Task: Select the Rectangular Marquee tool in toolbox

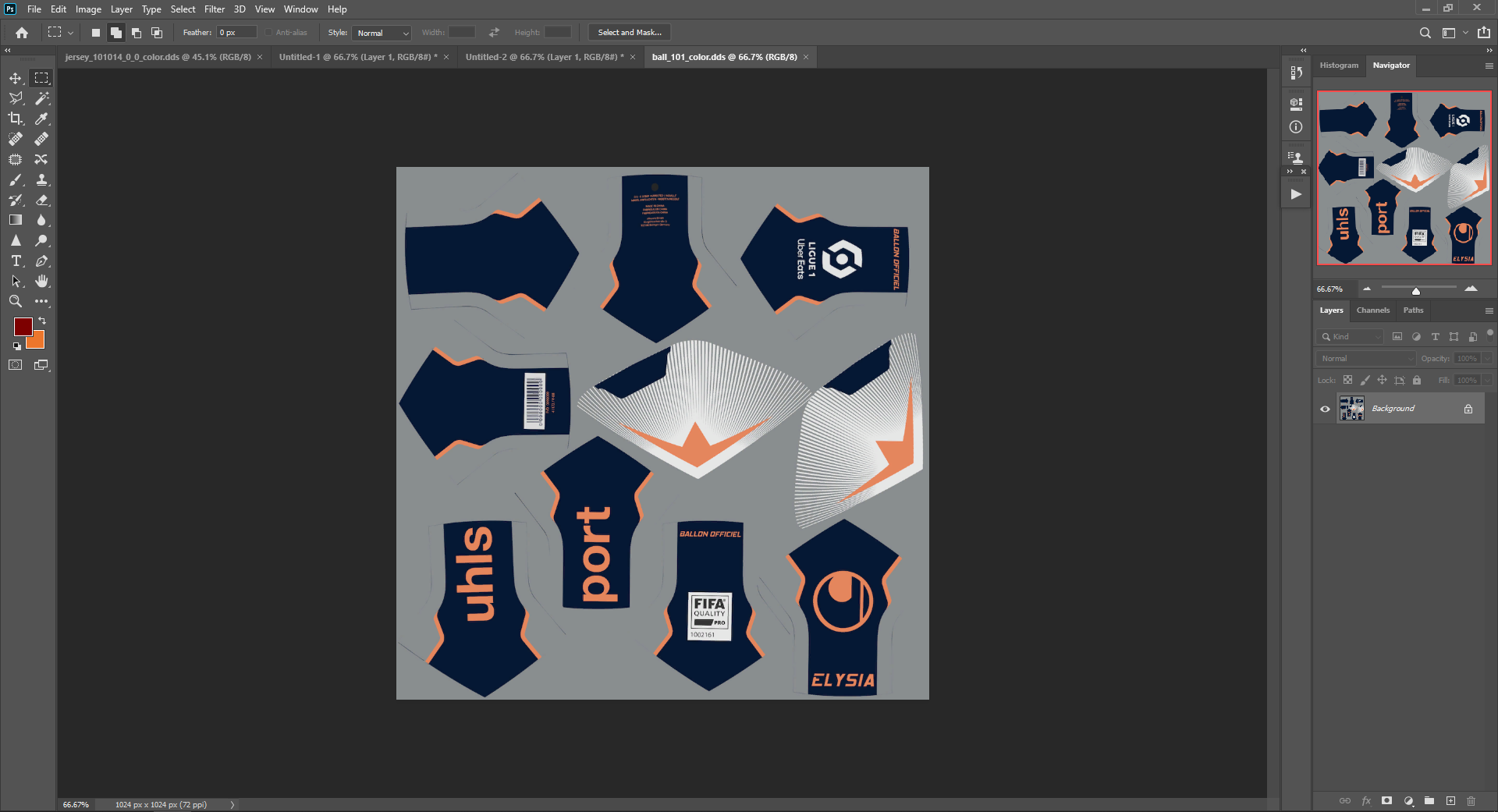Action: (41, 78)
